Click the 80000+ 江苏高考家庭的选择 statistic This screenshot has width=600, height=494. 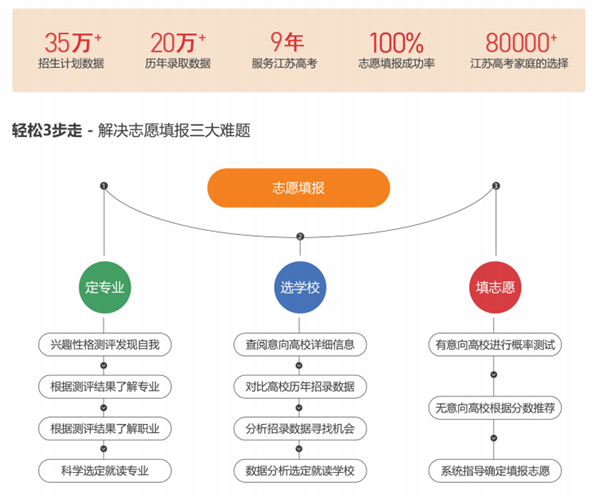click(x=520, y=50)
